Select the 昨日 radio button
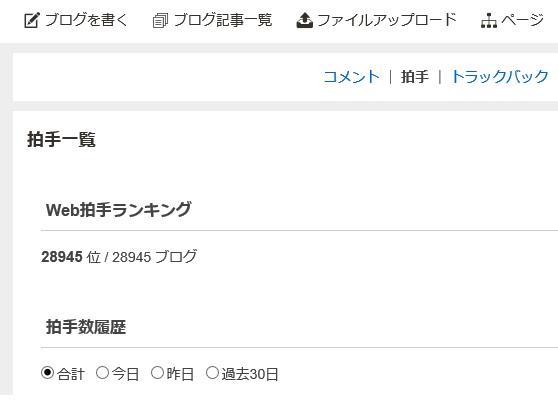The height and width of the screenshot is (414, 558). (x=157, y=373)
